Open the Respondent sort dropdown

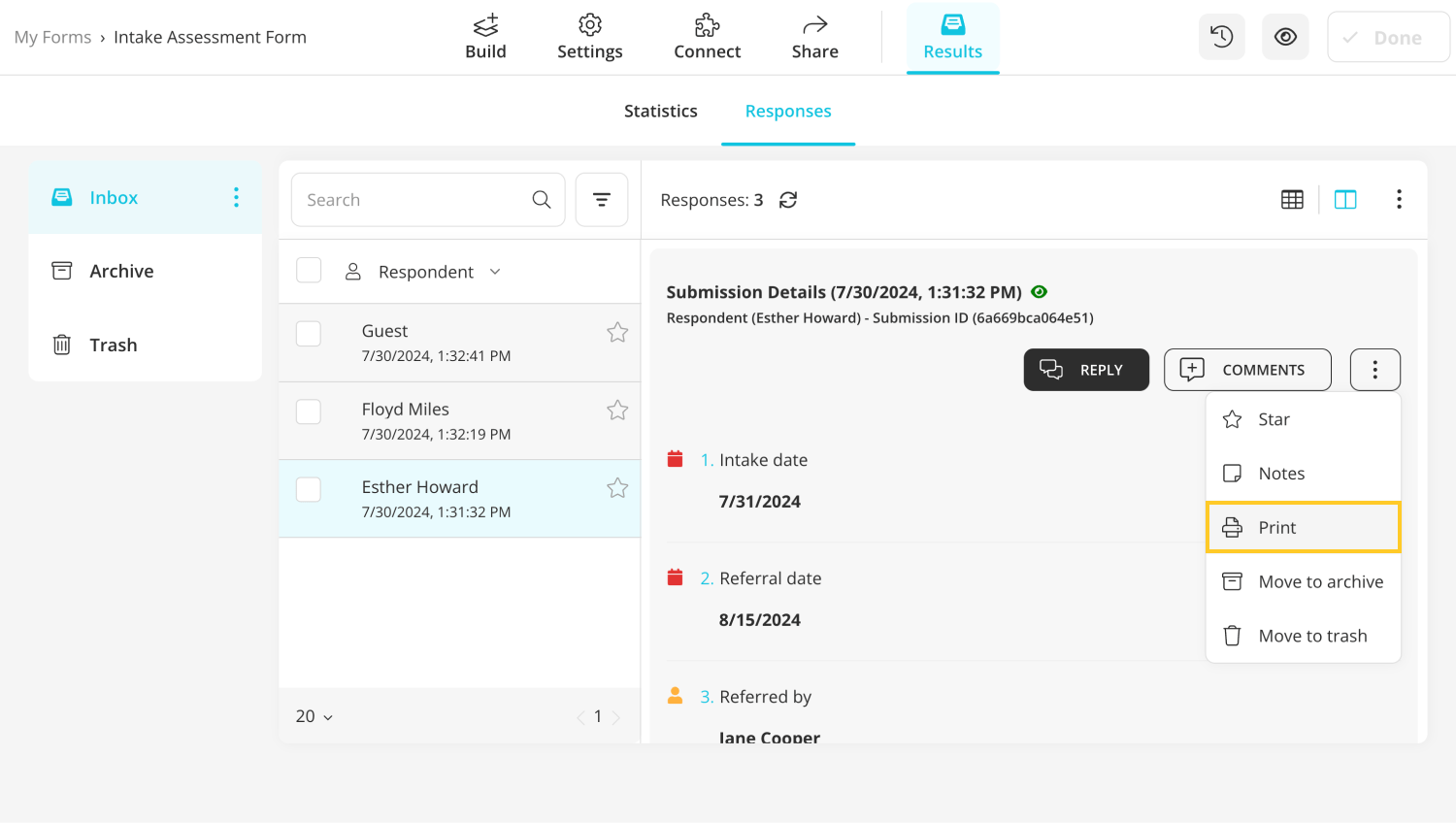[495, 272]
